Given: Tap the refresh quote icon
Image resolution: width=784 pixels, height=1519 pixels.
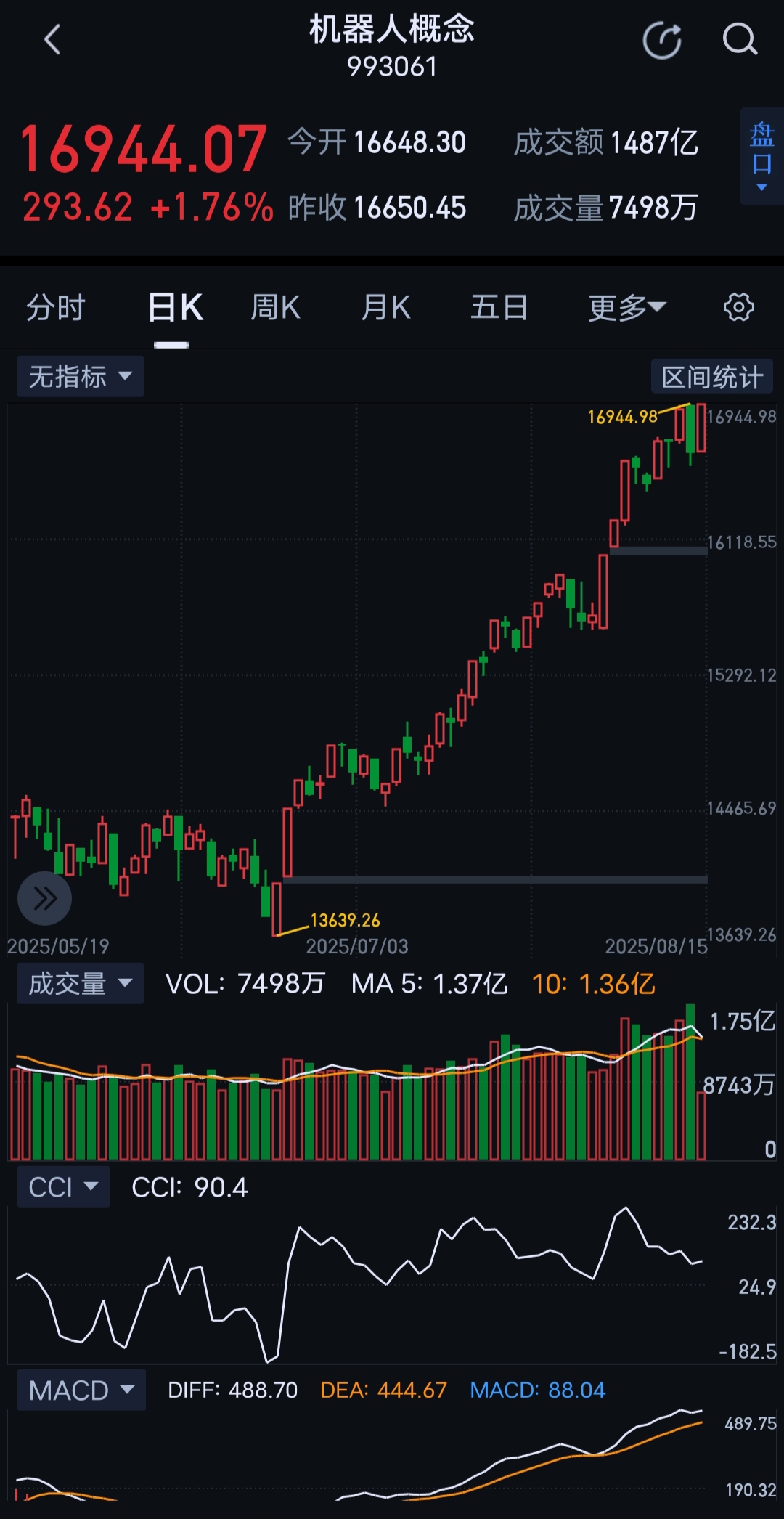Looking at the screenshot, I should tap(662, 40).
